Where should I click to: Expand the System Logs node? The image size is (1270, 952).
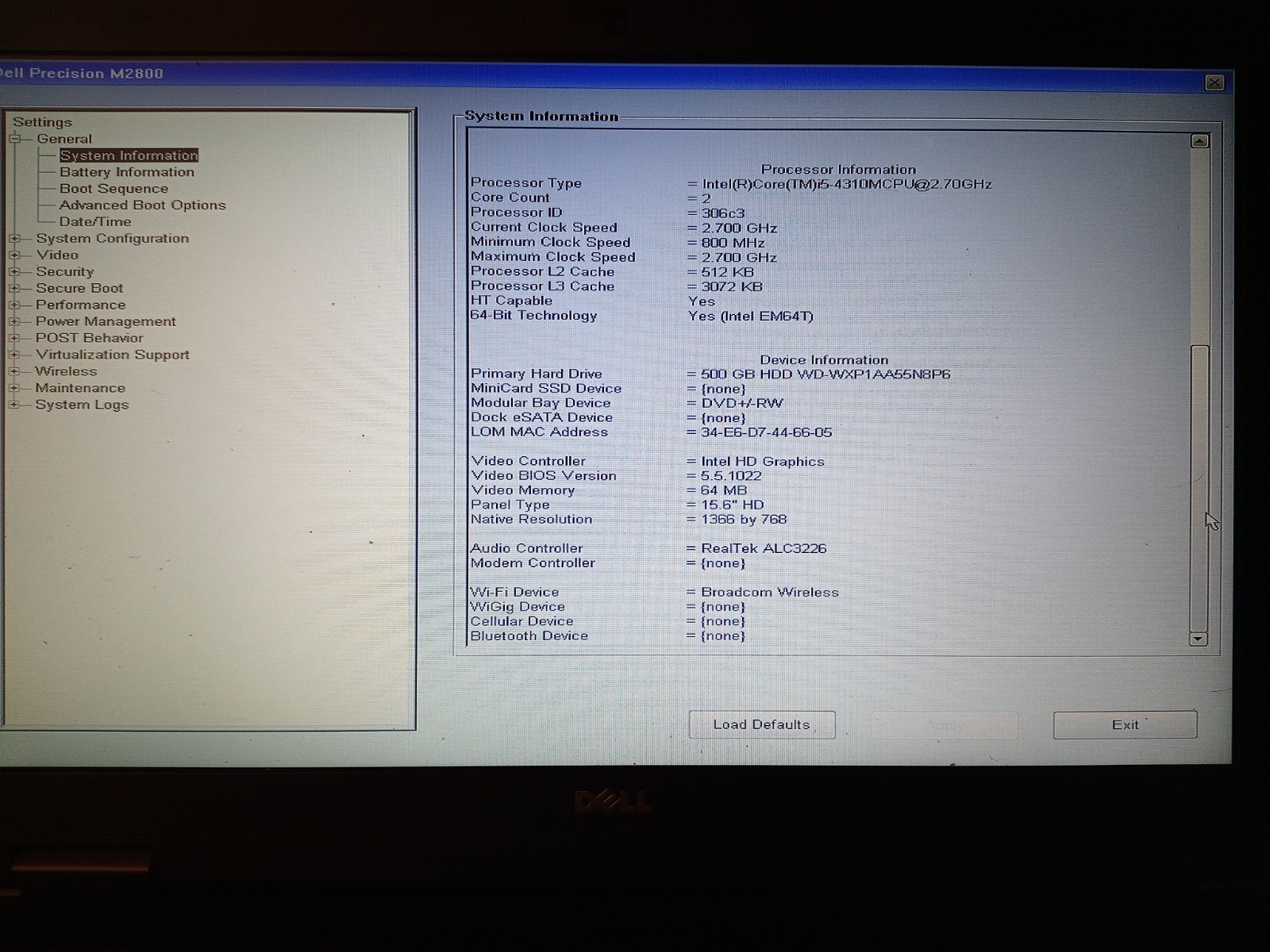[14, 405]
